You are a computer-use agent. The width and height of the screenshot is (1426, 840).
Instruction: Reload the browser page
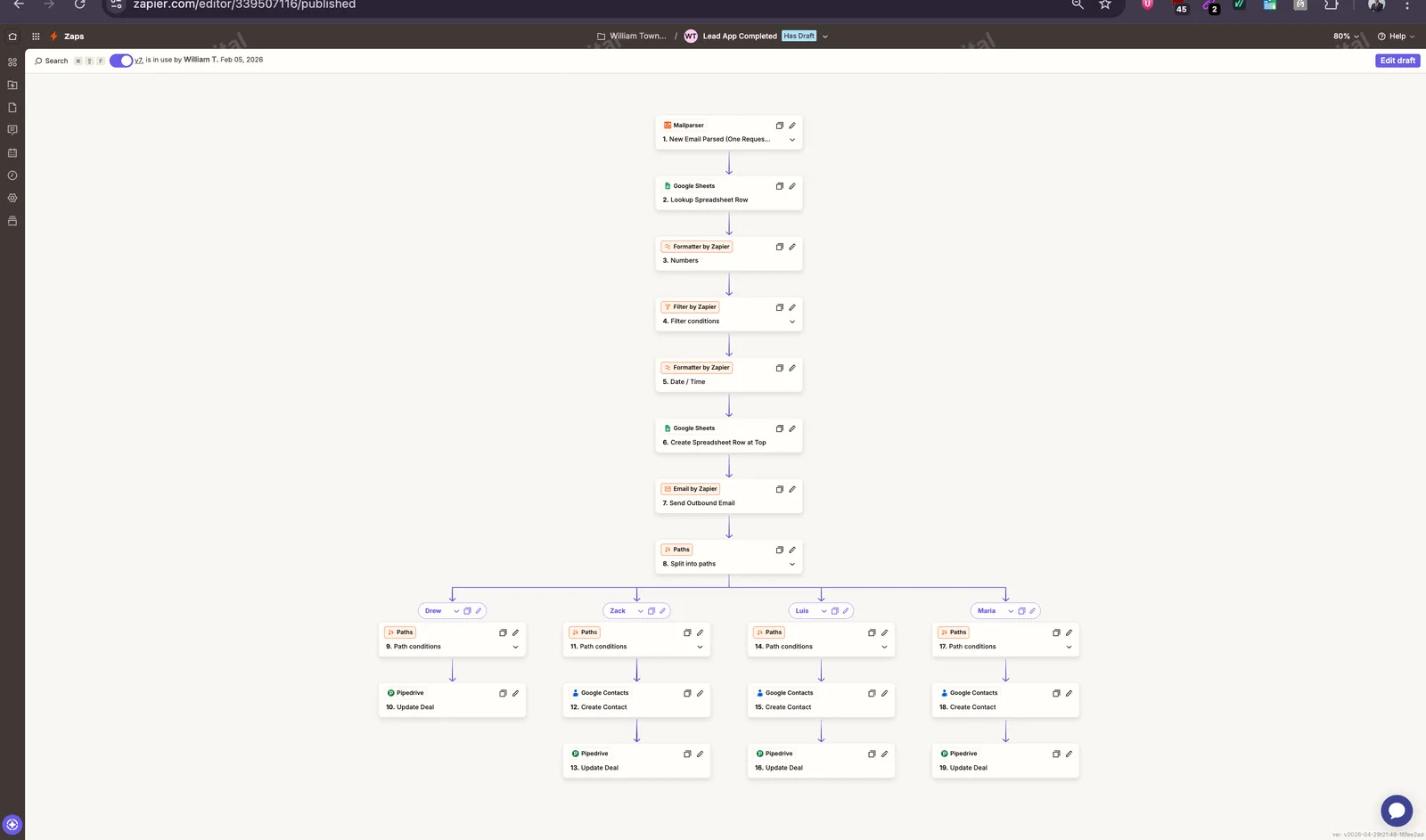pos(79,4)
